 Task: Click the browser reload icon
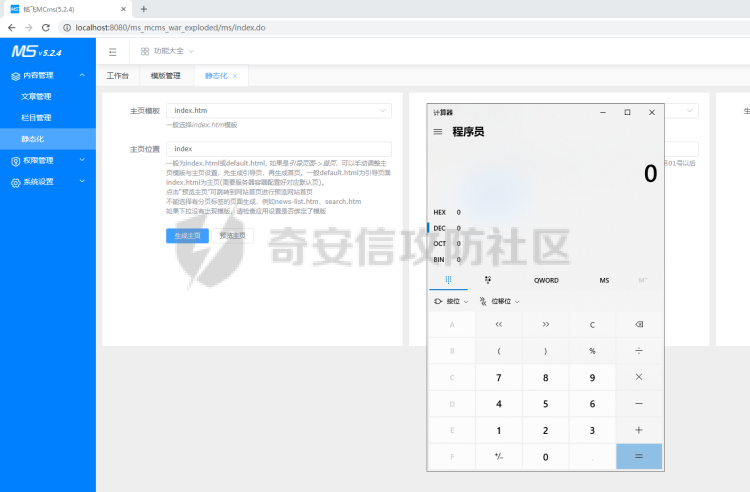[x=44, y=27]
